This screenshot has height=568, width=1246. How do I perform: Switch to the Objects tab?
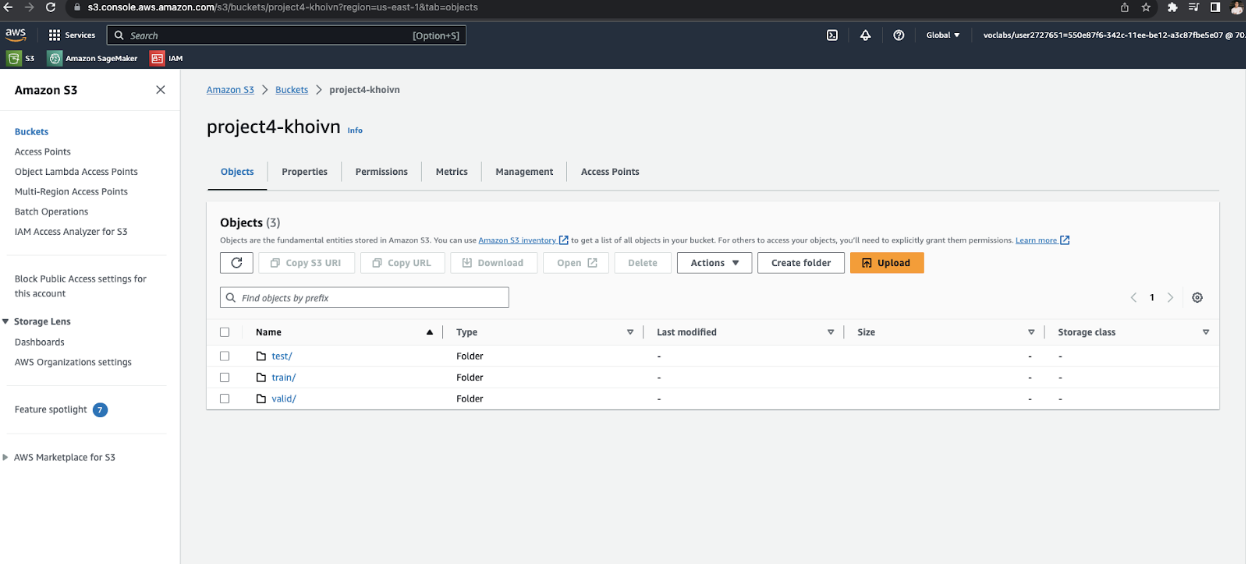(x=237, y=172)
